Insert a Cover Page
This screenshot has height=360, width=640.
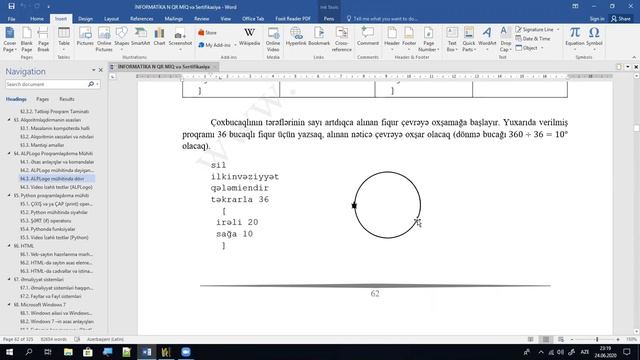(9, 40)
